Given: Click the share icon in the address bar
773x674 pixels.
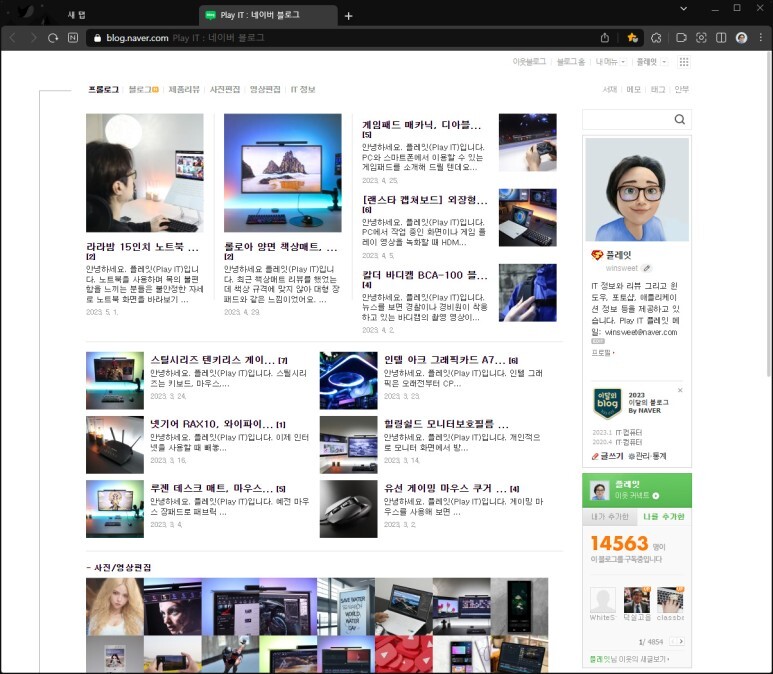Looking at the screenshot, I should pos(605,38).
